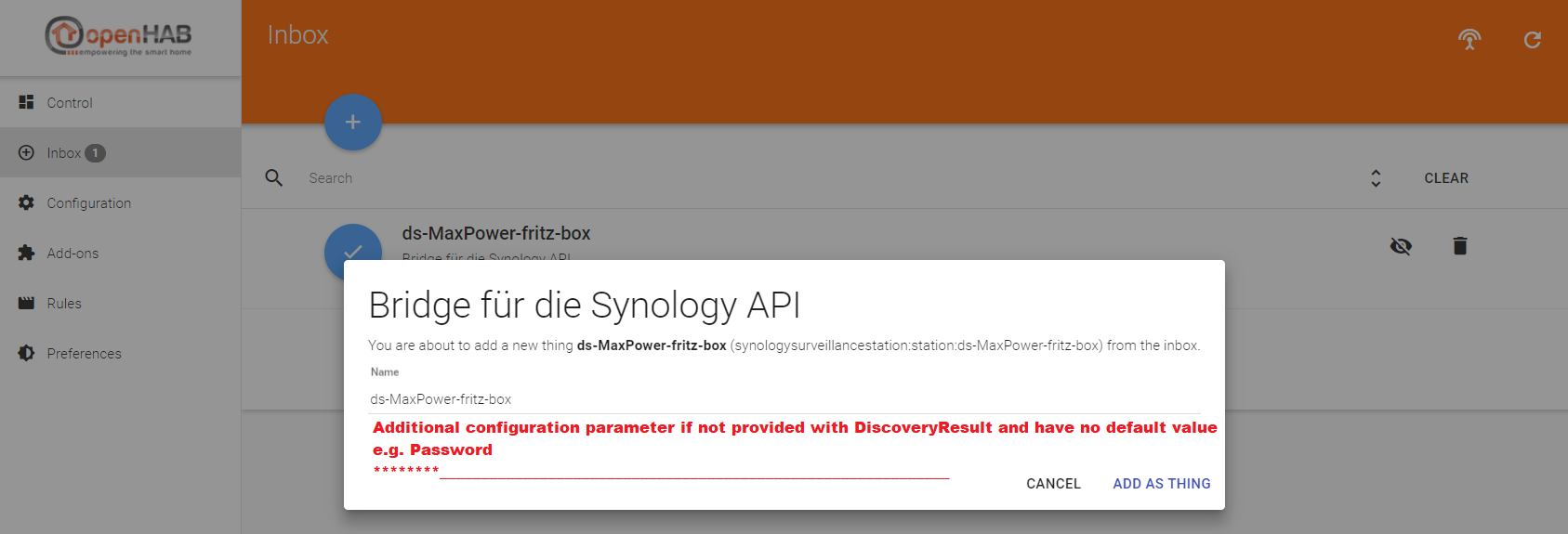Select Inbox in the sidebar
Screen dimensions: 1568x534
click(x=64, y=153)
